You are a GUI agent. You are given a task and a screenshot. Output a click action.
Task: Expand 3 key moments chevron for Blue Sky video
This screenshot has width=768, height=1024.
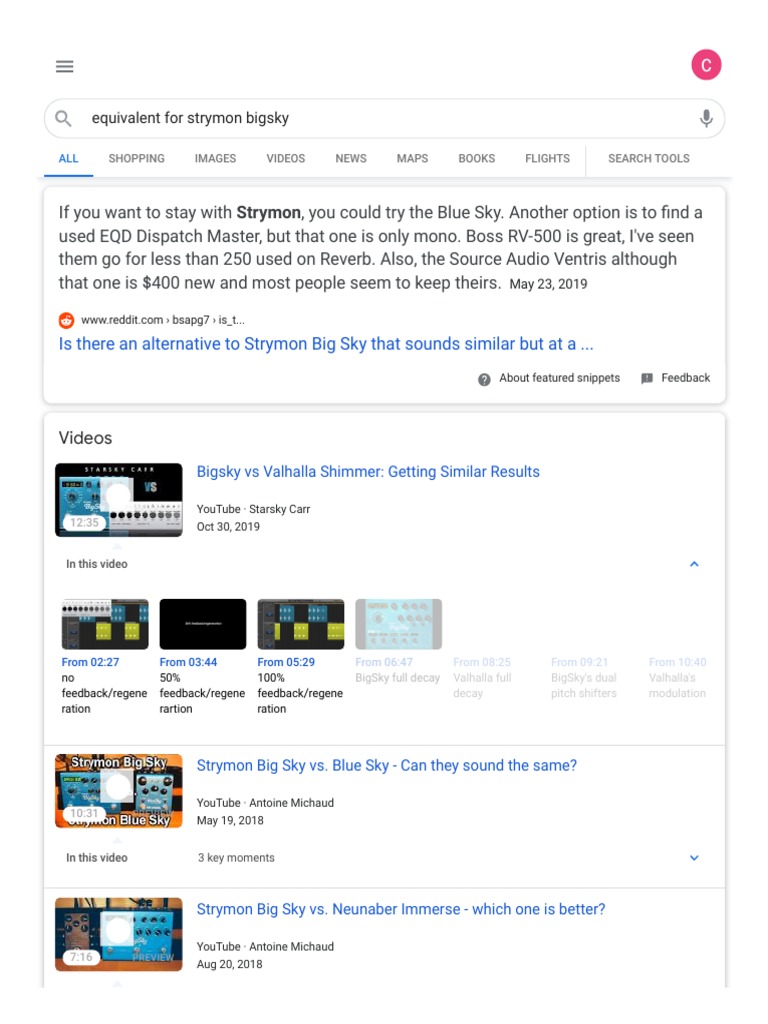[x=694, y=858]
